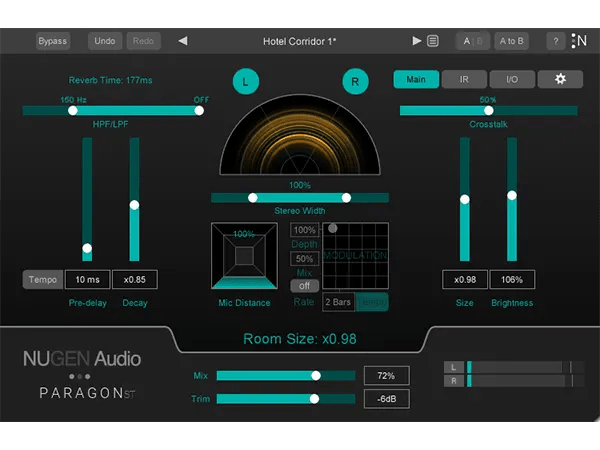Click the 100% modulation depth field
This screenshot has height=450, width=600.
click(x=304, y=230)
